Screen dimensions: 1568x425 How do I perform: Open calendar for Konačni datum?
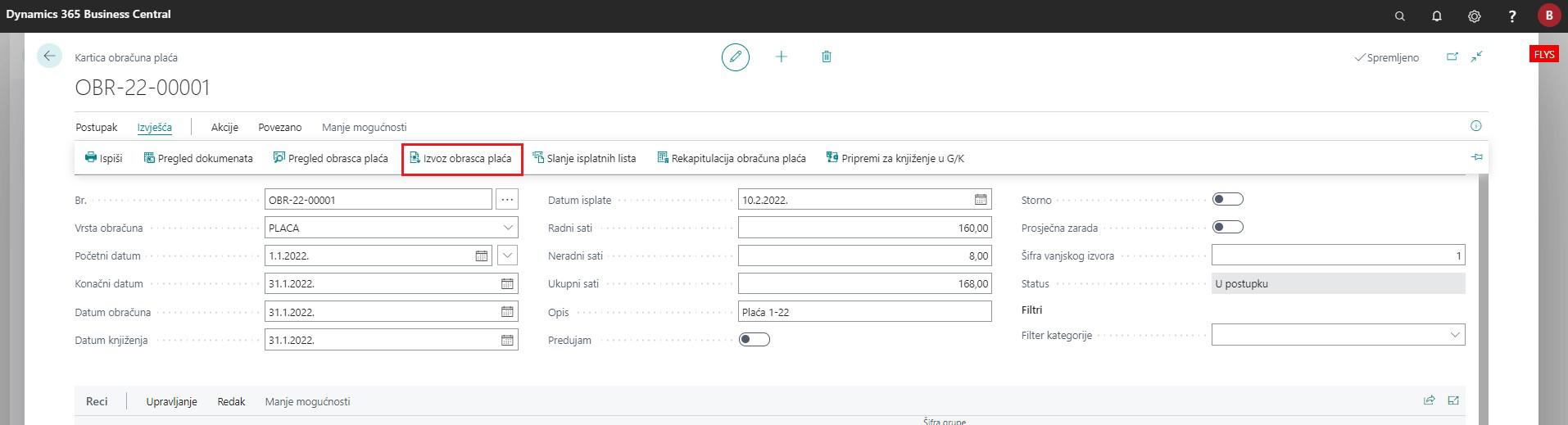point(507,283)
